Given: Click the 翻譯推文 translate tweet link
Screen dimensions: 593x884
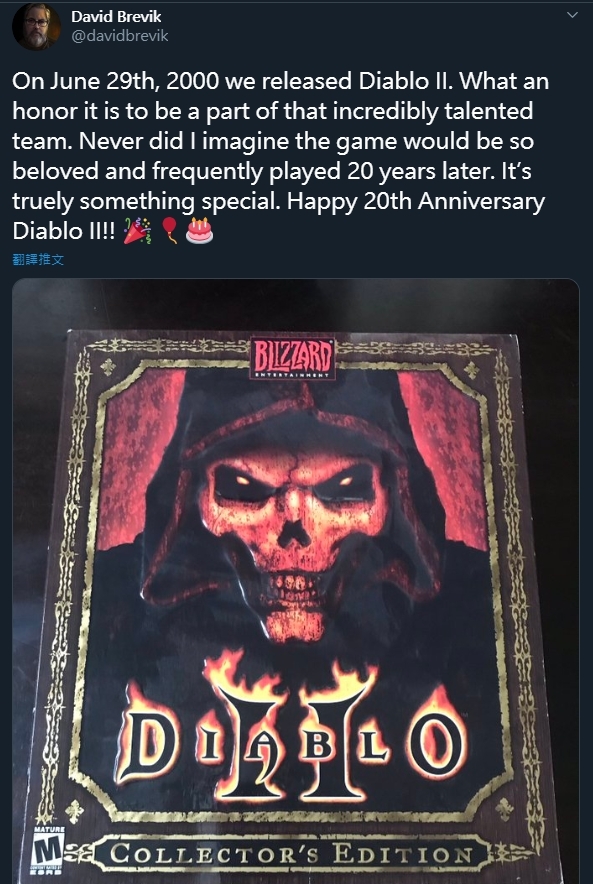Looking at the screenshot, I should click(x=38, y=259).
